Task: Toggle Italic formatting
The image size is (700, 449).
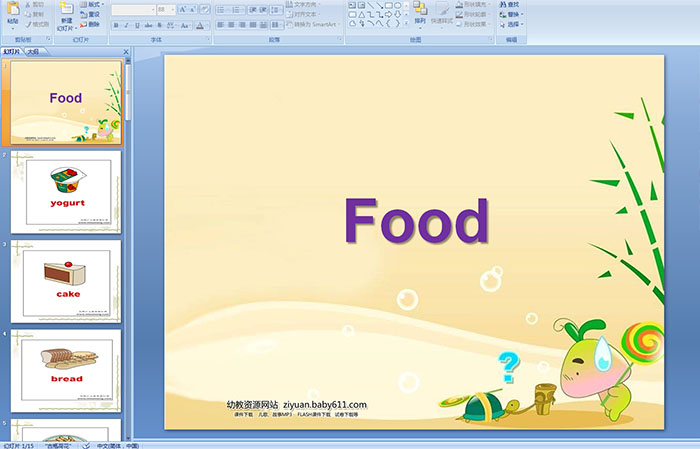Action: point(126,25)
